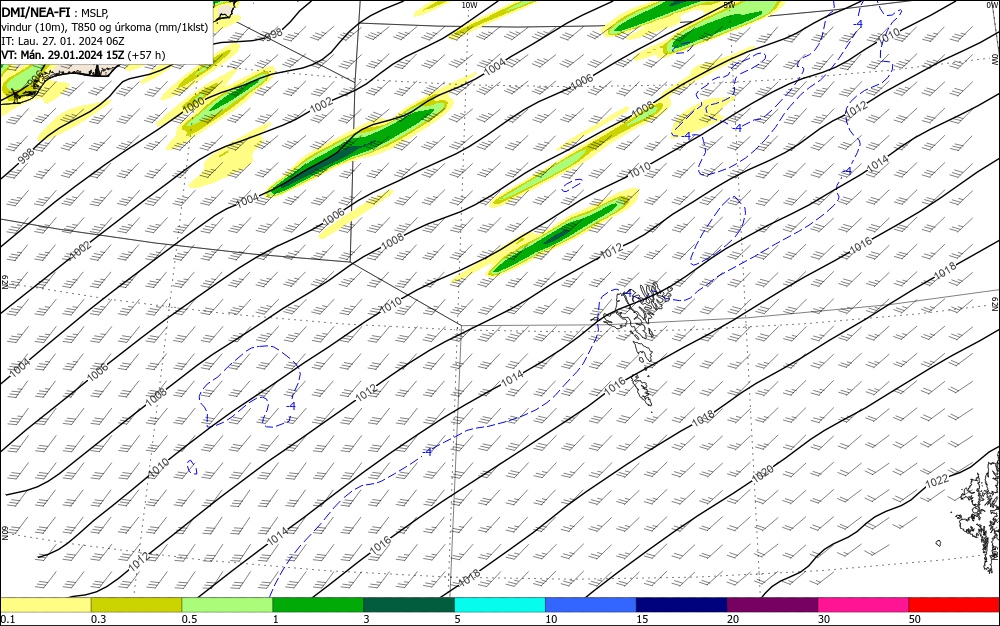
Task: Click the 1020 isobar label
Action: point(763,474)
